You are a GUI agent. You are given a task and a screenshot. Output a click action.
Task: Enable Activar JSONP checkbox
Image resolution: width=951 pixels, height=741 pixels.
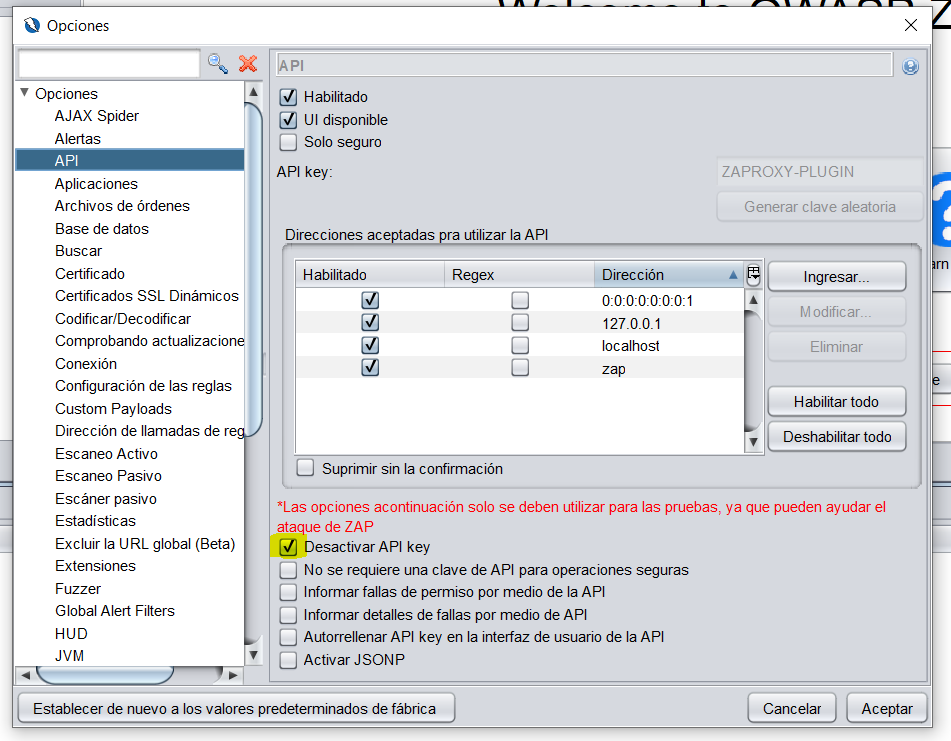point(288,660)
